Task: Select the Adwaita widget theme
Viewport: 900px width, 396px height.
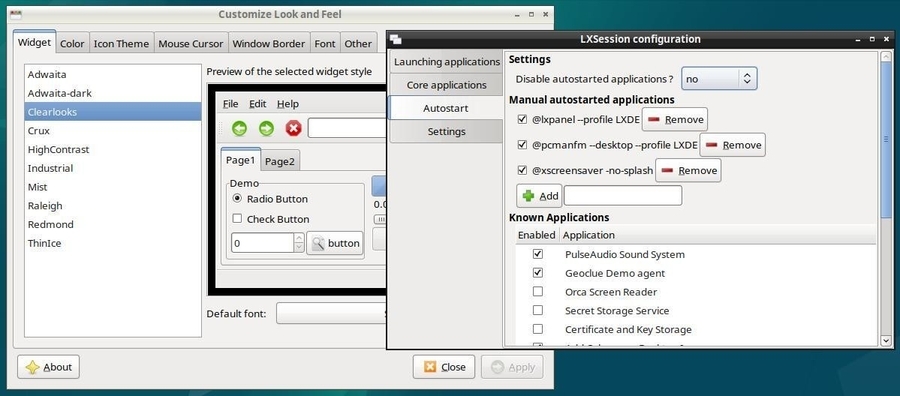Action: click(x=113, y=75)
